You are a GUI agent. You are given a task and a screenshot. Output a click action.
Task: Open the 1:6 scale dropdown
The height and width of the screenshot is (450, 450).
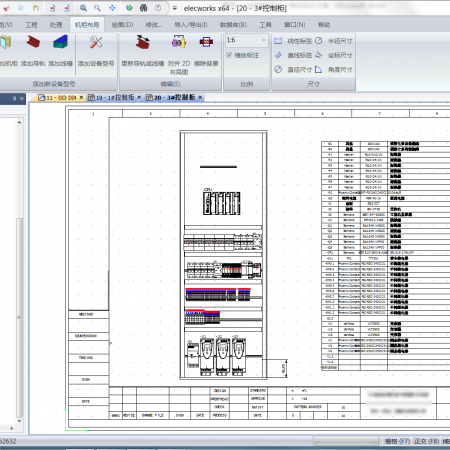pos(264,40)
